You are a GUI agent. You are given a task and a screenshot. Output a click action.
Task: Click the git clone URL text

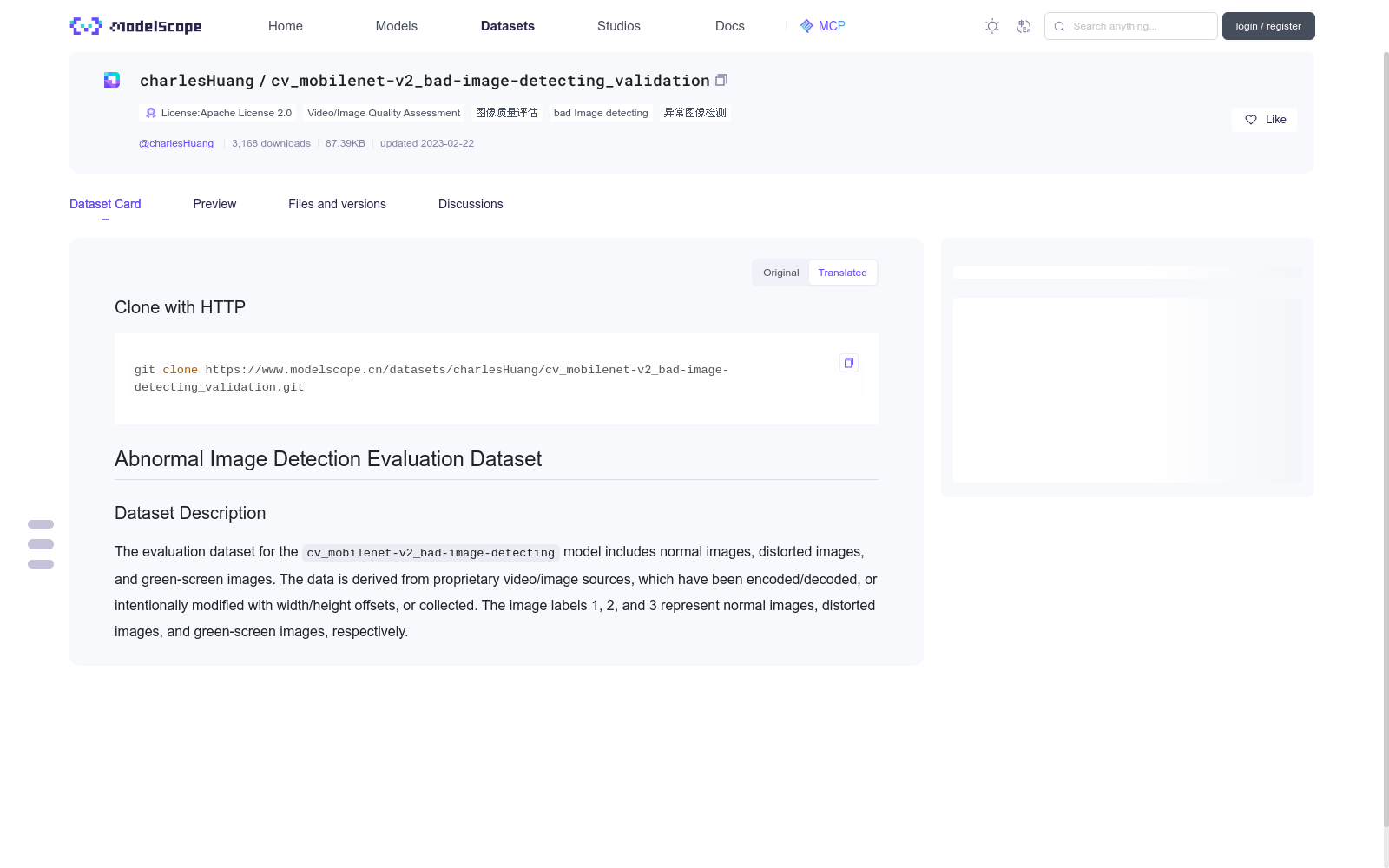click(x=431, y=378)
